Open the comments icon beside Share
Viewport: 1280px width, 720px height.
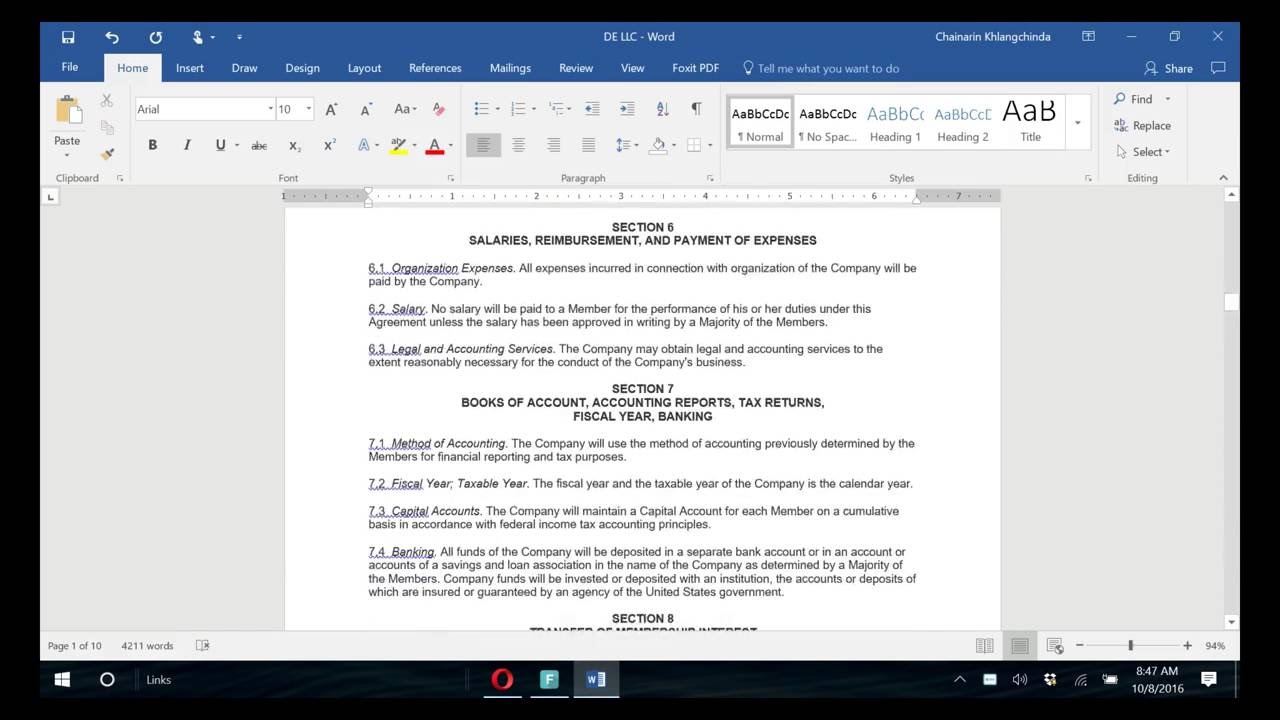click(1218, 68)
